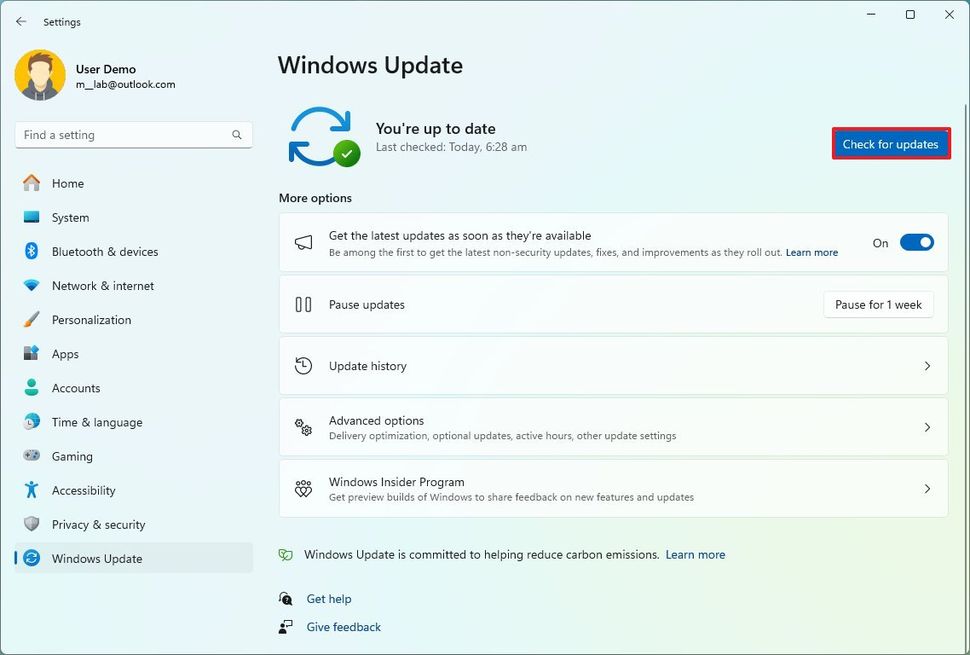Viewport: 970px width, 655px height.
Task: Open the carbon emissions Learn more link
Action: (x=695, y=554)
